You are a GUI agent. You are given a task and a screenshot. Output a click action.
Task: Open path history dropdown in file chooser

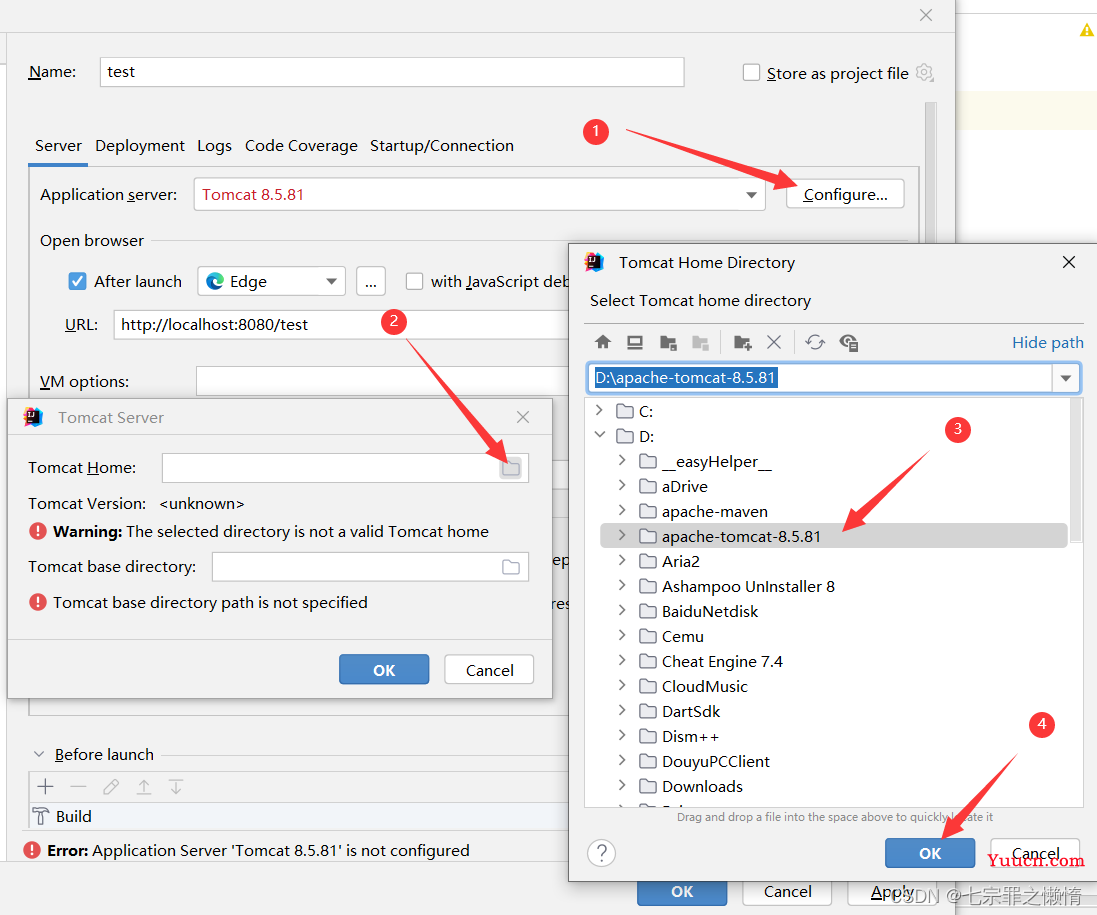[1066, 378]
